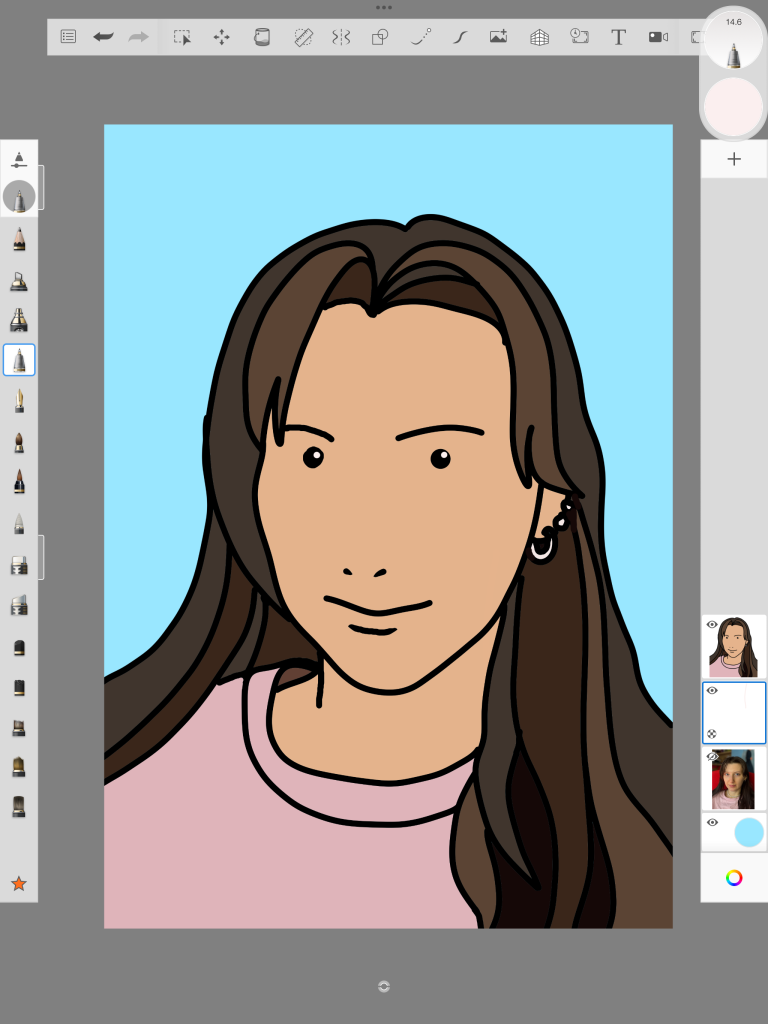The width and height of the screenshot is (768, 1024).
Task: Expand the brush library settings at palette top
Action: 19,159
